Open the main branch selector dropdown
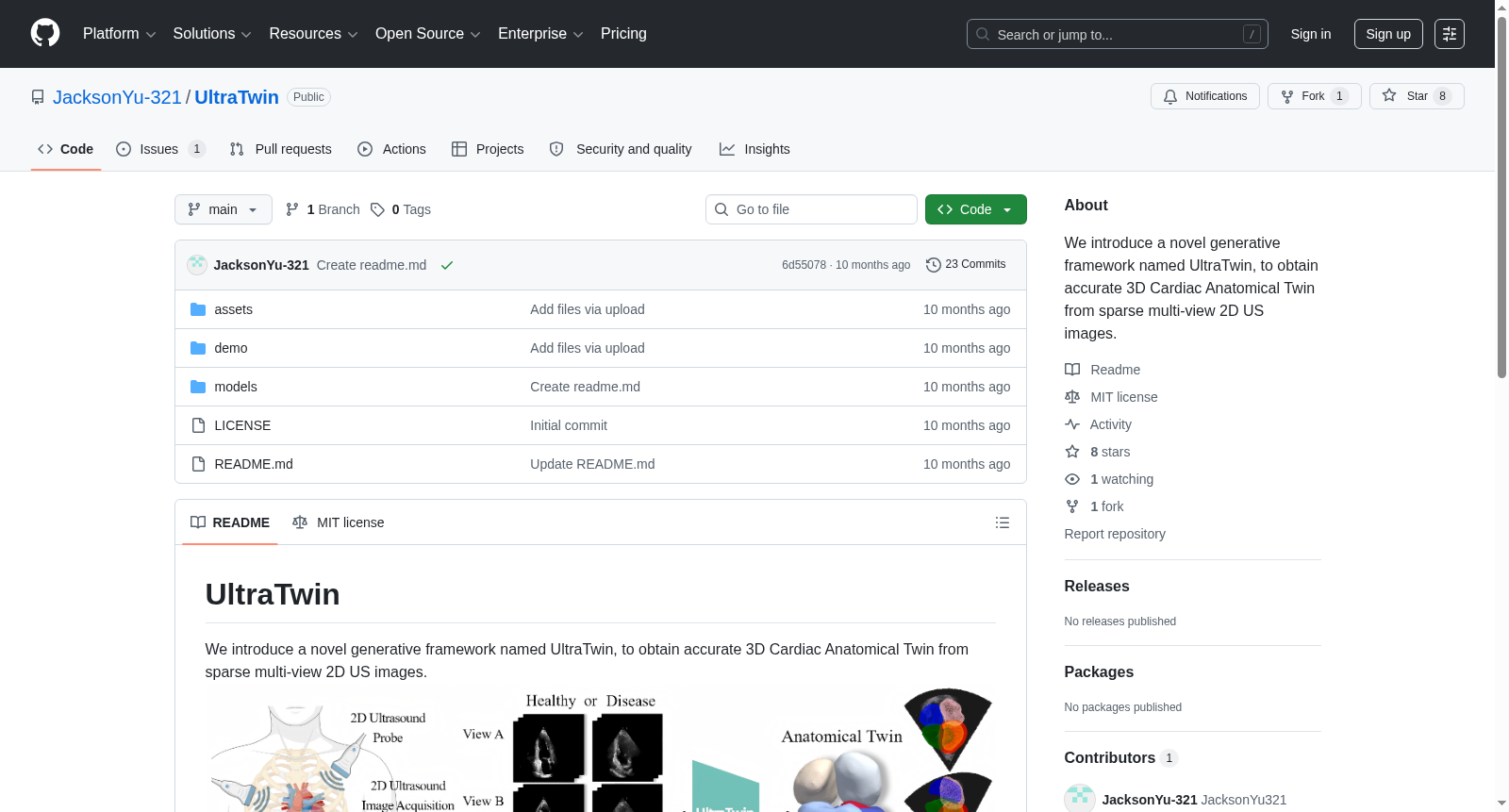 [224, 209]
